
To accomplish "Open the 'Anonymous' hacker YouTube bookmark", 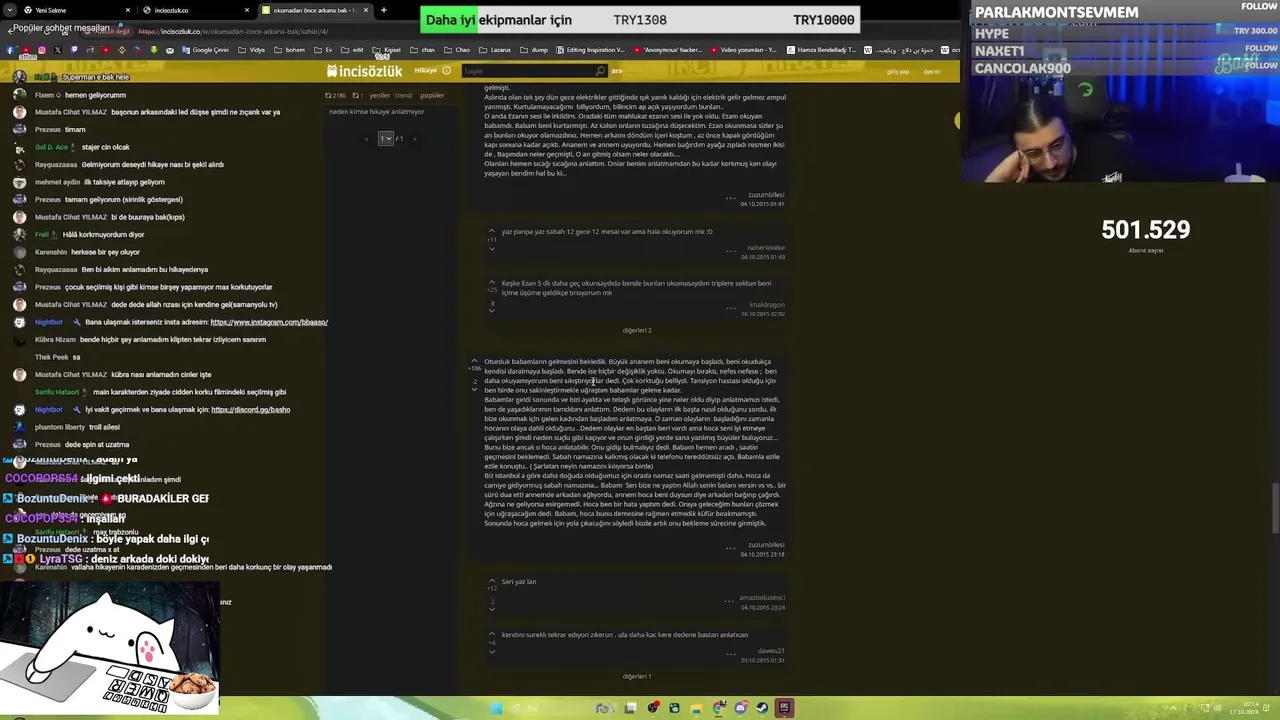I will (667, 50).
